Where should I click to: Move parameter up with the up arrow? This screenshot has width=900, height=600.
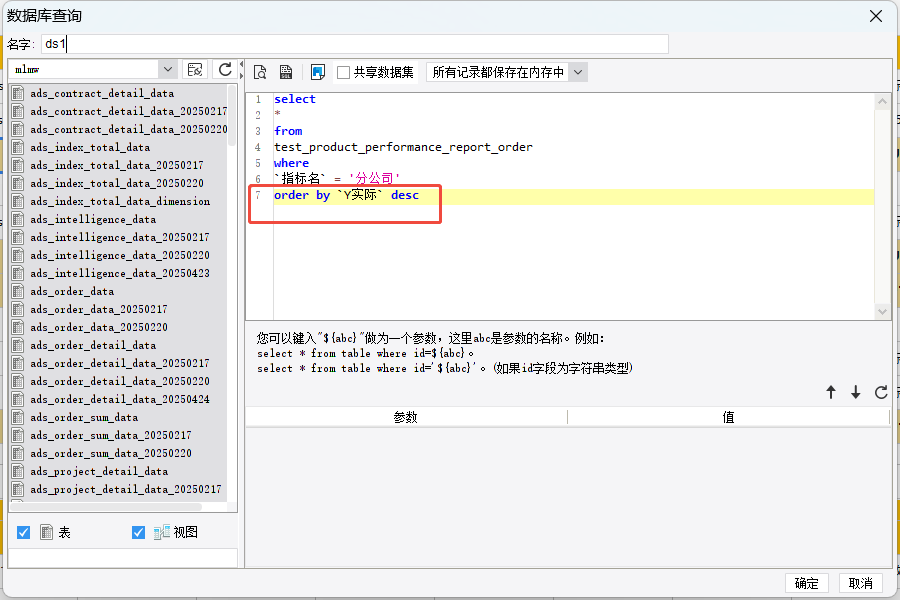[x=831, y=392]
